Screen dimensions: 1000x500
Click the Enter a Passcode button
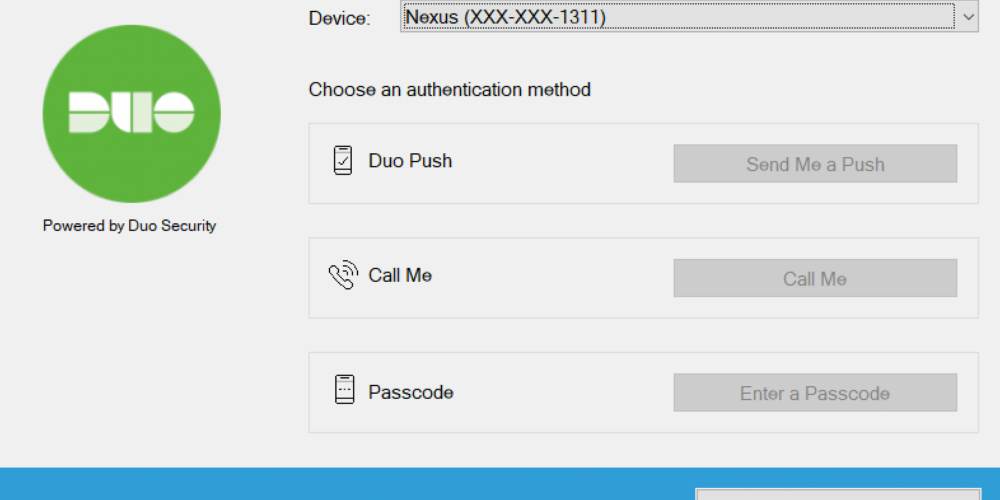click(x=815, y=393)
